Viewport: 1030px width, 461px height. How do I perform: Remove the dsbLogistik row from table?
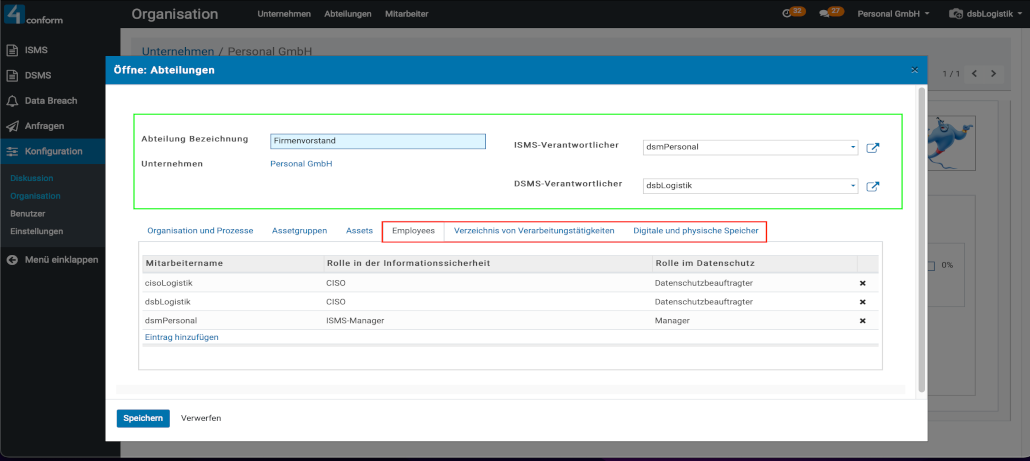[x=862, y=302]
